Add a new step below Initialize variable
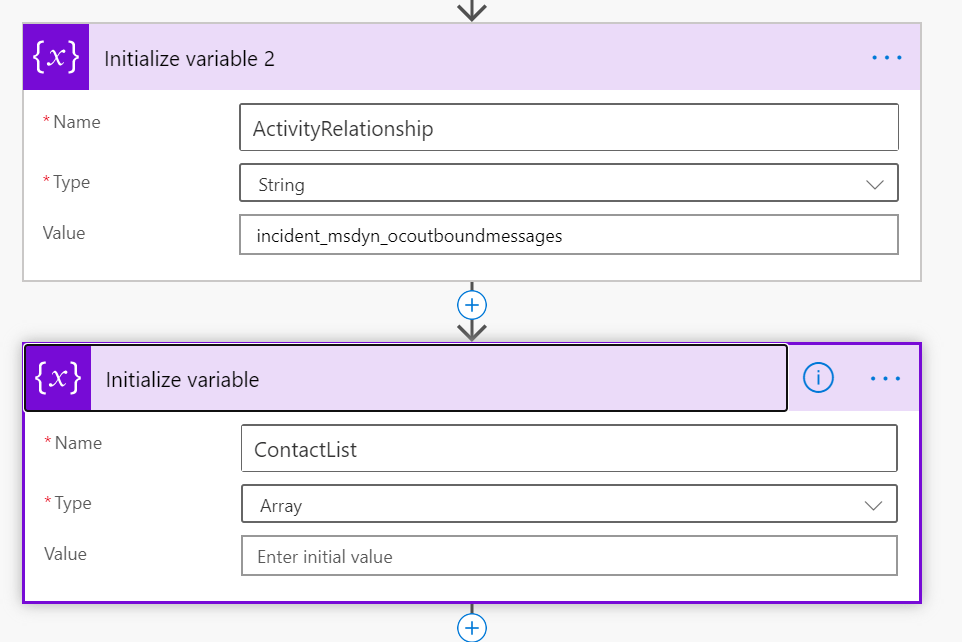962x642 pixels. 471,627
